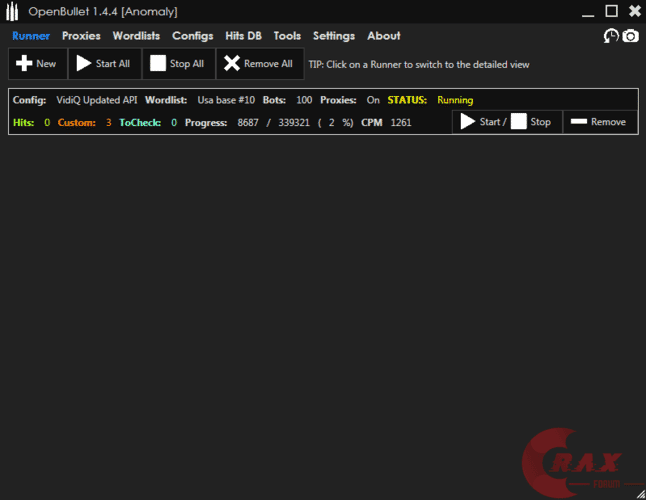Viewport: 646px width, 500px height.
Task: Maximize the OpenBullet window
Action: (611, 11)
